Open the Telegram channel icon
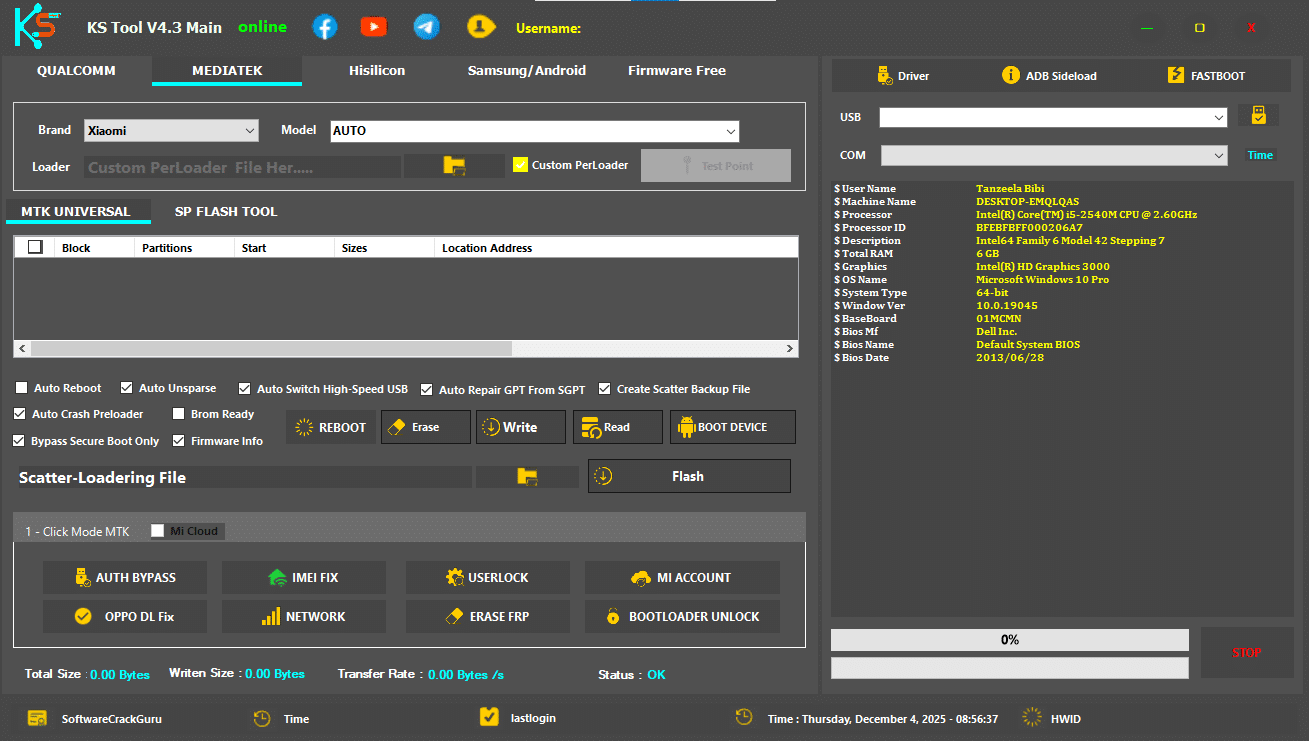Image resolution: width=1309 pixels, height=741 pixels. coord(426,26)
